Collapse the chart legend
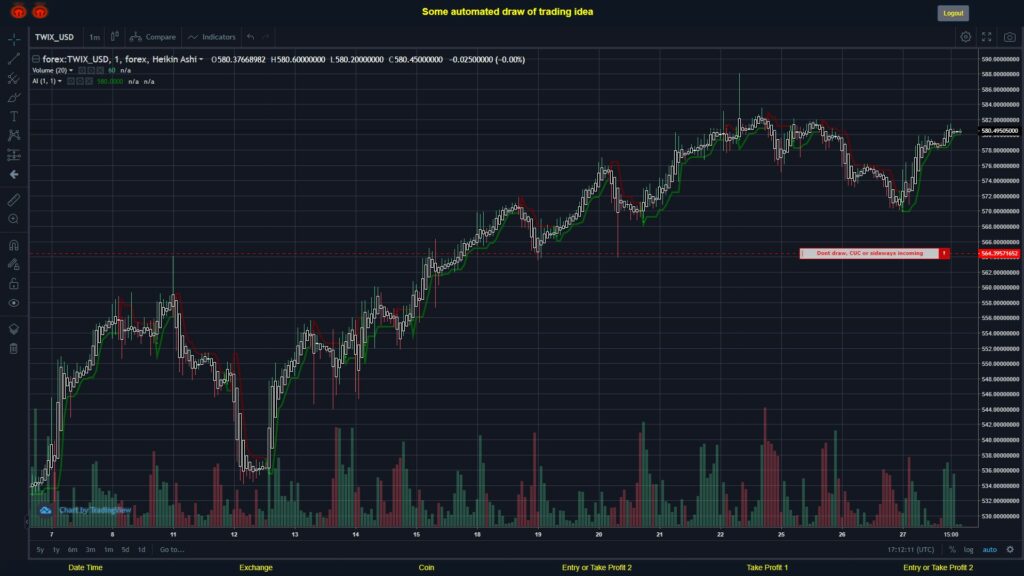The image size is (1024, 576). 36,59
